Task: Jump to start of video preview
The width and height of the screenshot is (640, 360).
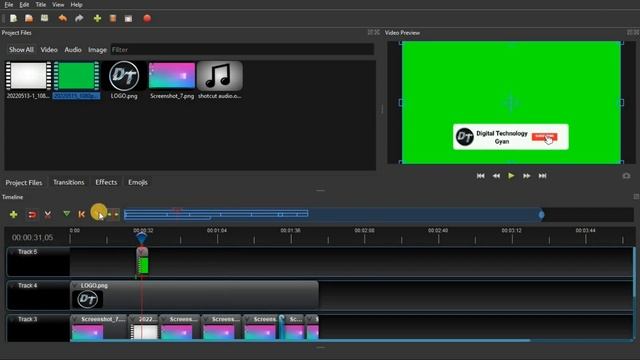Action: point(480,176)
